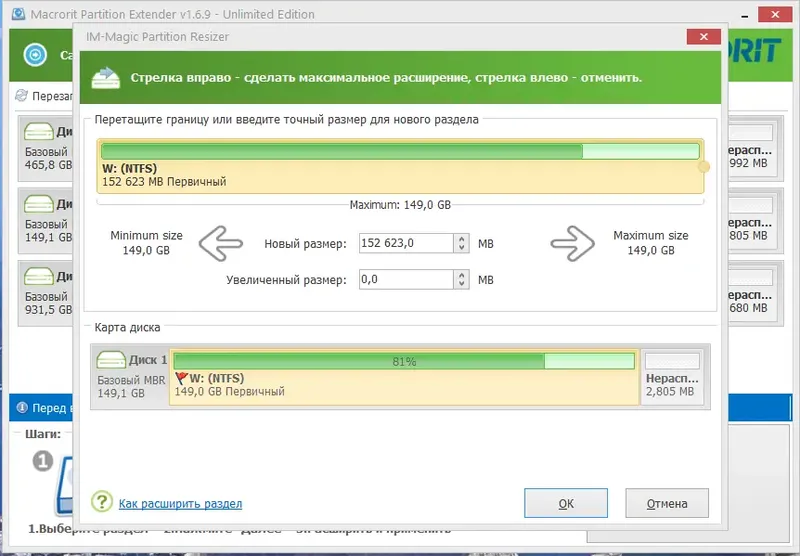Select the unallocated 805 MB block behind the dialog
The image size is (800, 556).
[753, 221]
